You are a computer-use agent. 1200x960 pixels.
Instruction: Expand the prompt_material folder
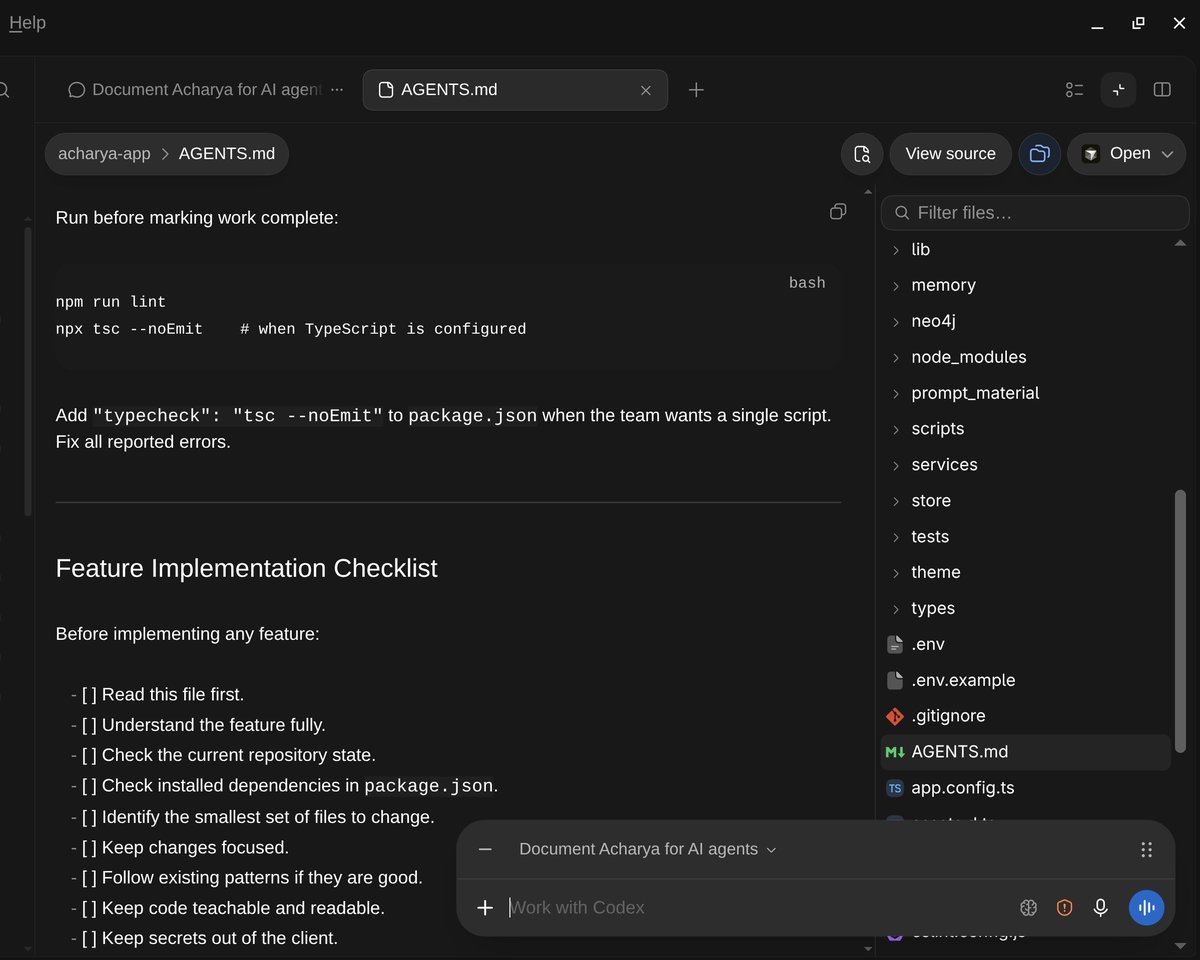coord(1025,393)
